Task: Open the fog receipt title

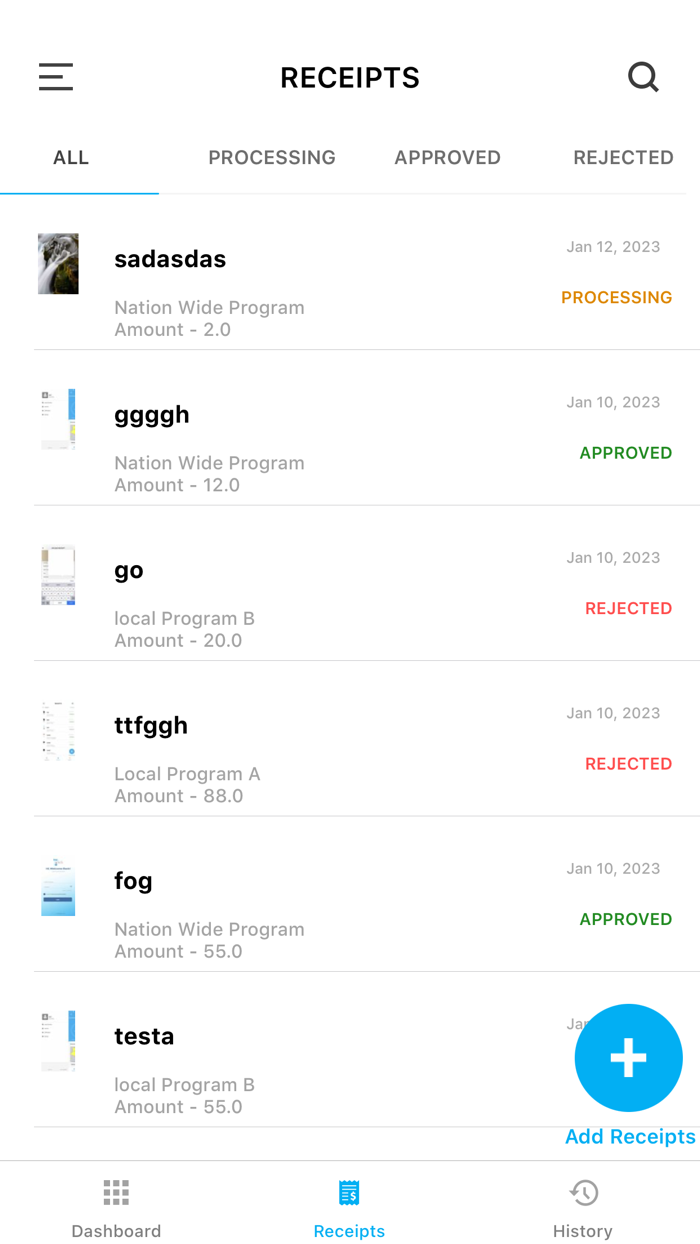Action: [x=133, y=881]
